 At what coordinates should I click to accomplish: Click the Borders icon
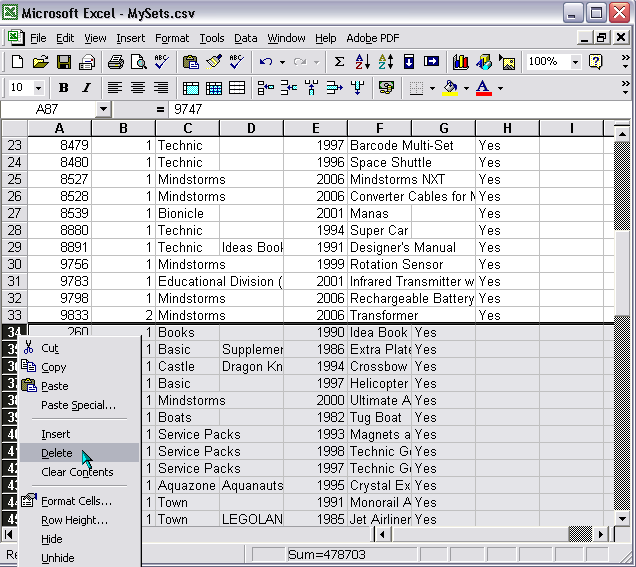(x=417, y=88)
